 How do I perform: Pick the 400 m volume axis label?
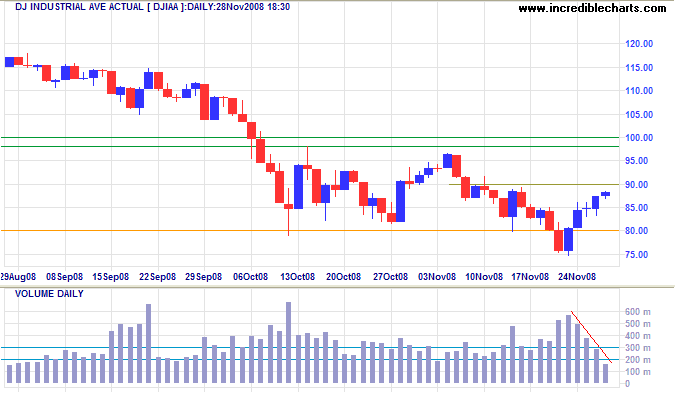[x=638, y=336]
